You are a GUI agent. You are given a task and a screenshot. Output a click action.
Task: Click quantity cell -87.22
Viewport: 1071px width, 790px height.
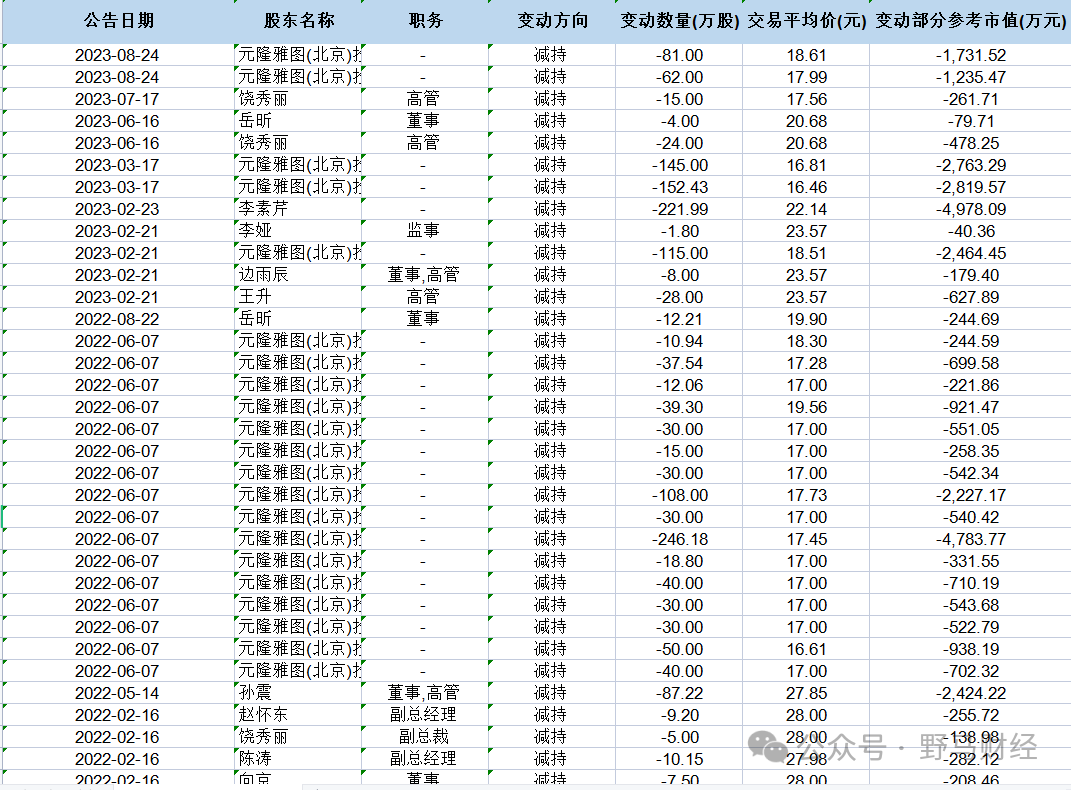click(680, 693)
